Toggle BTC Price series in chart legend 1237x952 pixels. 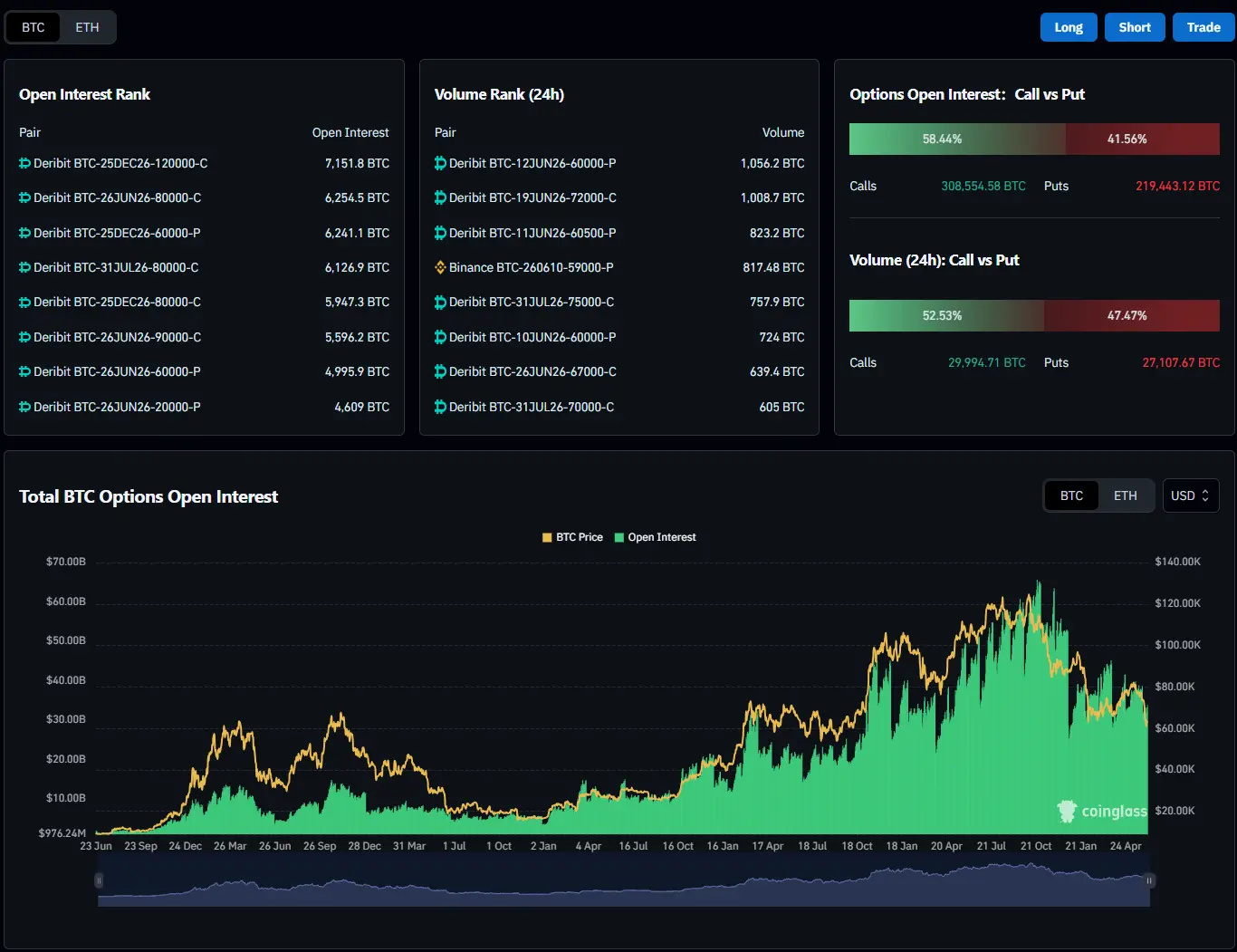572,537
